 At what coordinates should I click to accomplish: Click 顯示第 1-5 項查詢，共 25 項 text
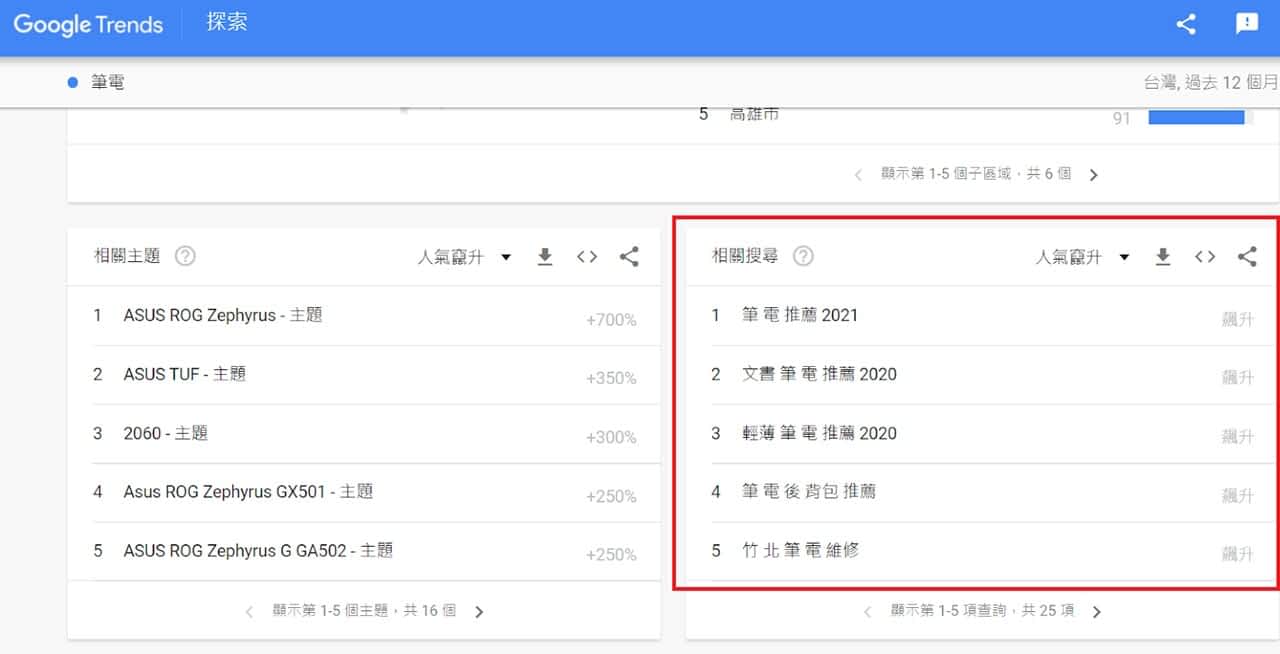point(982,611)
